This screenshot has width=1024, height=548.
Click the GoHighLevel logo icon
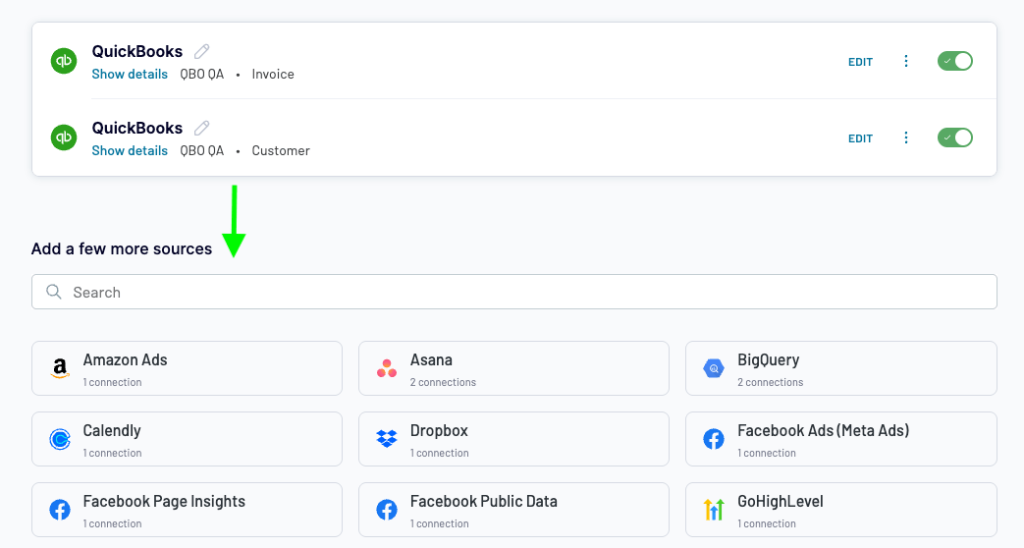tap(714, 509)
